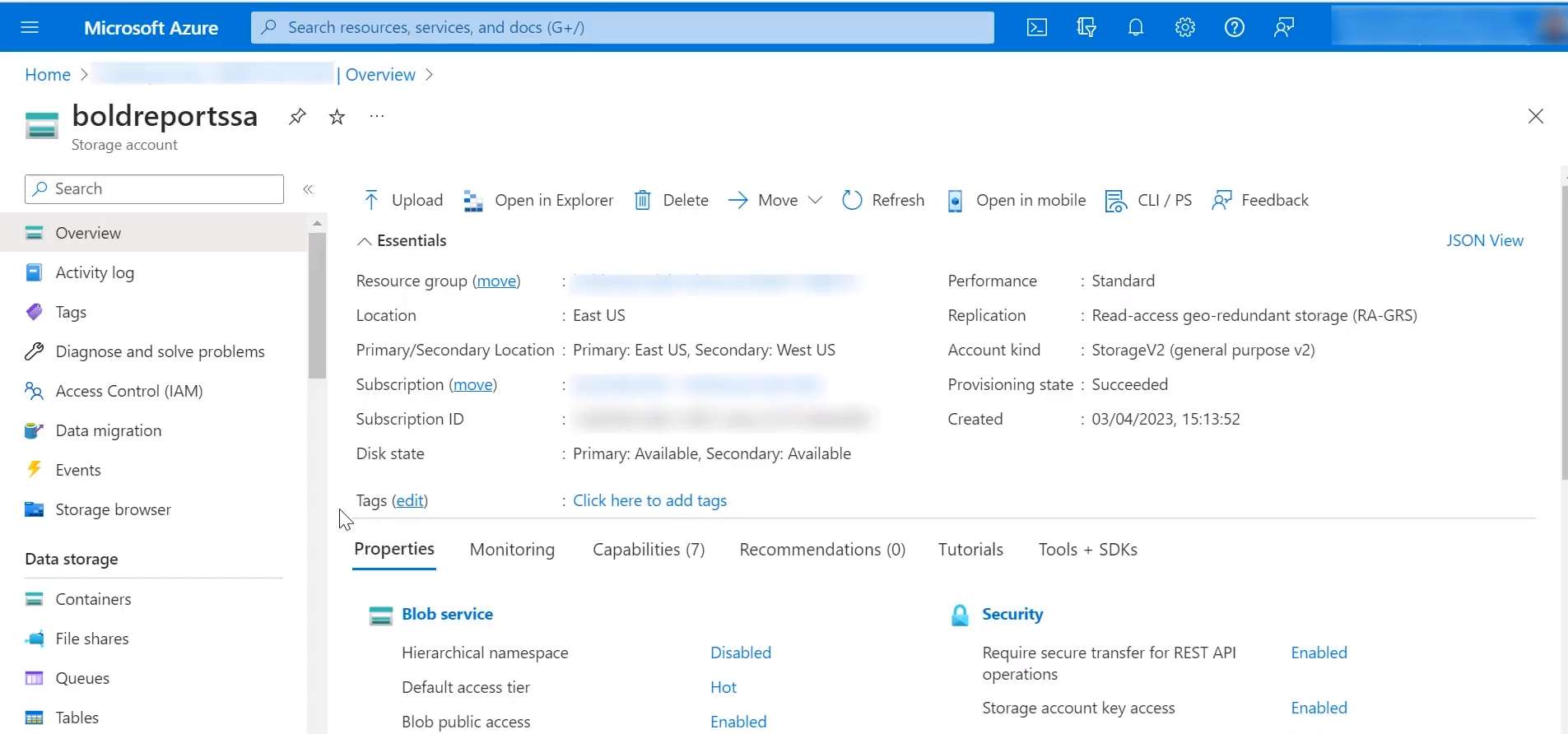
Task: Open Tags in the sidebar
Action: pos(71,312)
